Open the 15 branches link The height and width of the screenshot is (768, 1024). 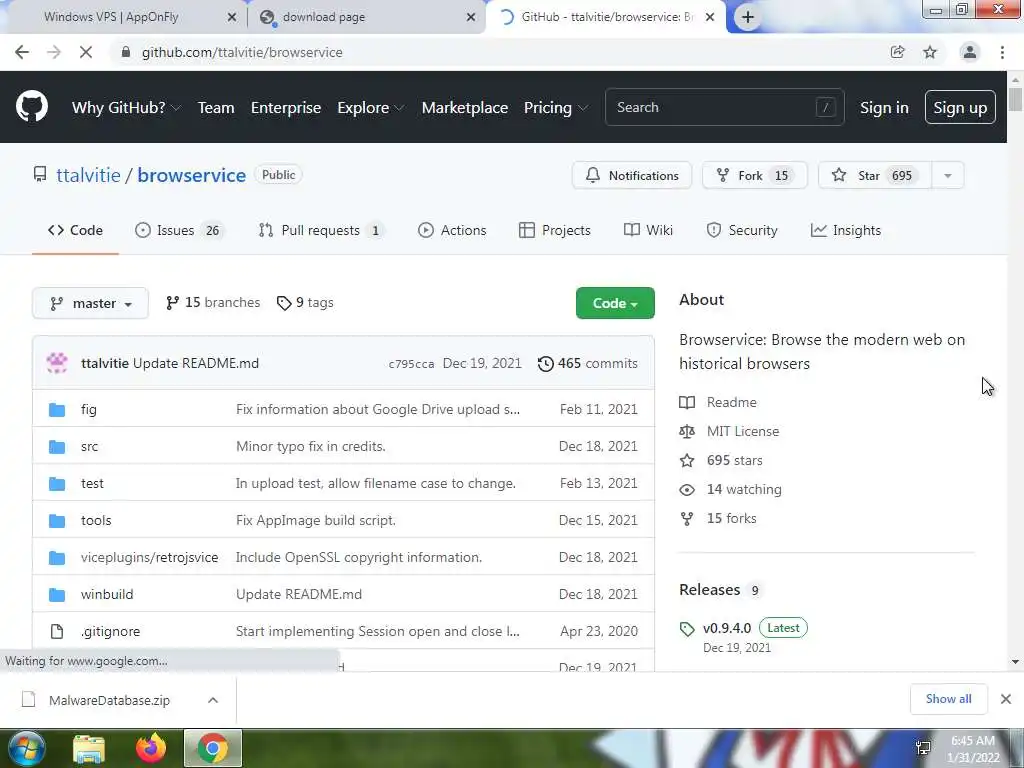pyautogui.click(x=213, y=303)
